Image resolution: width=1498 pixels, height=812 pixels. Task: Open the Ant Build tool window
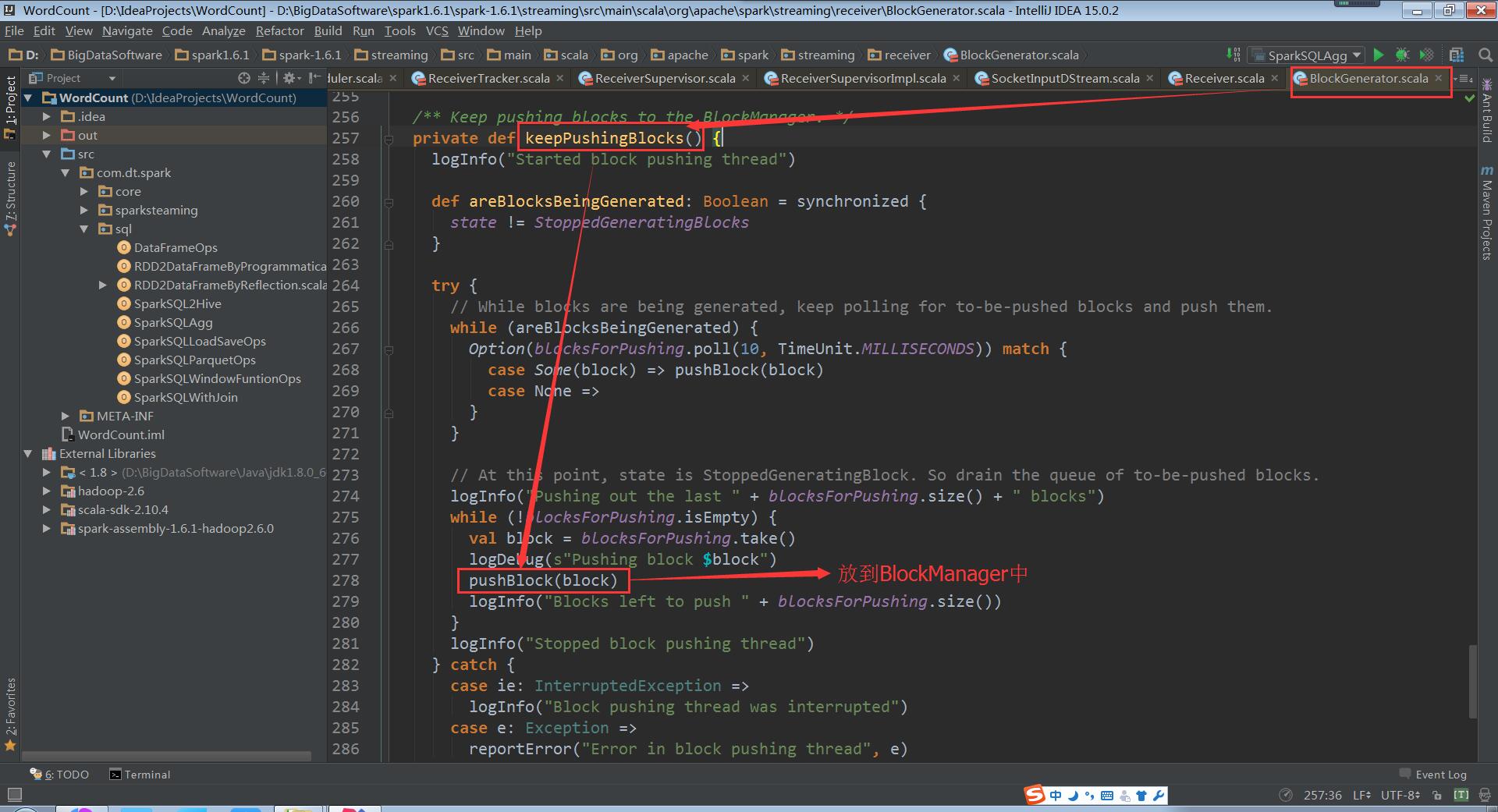coord(1486,110)
